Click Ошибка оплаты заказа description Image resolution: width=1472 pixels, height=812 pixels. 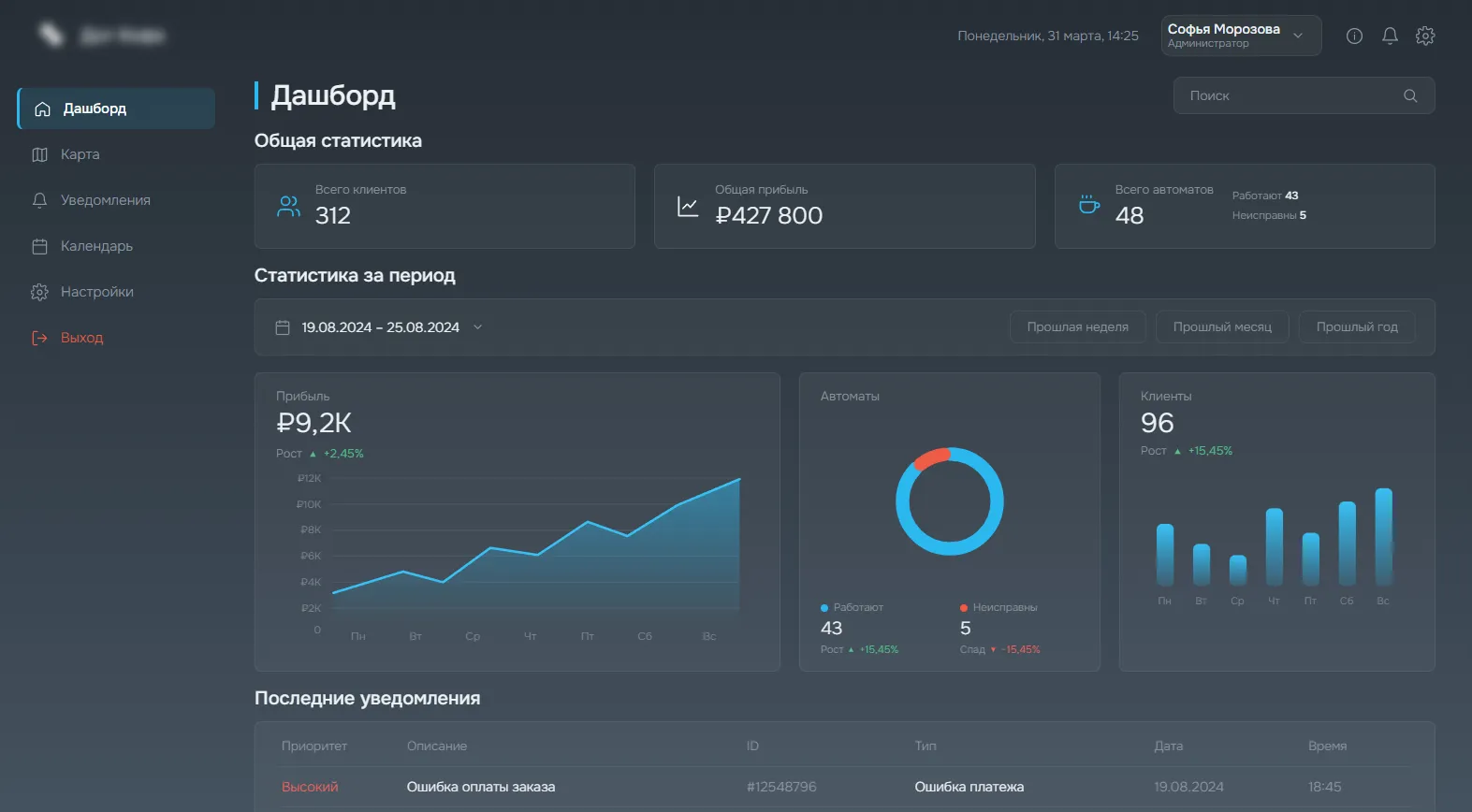(x=481, y=787)
